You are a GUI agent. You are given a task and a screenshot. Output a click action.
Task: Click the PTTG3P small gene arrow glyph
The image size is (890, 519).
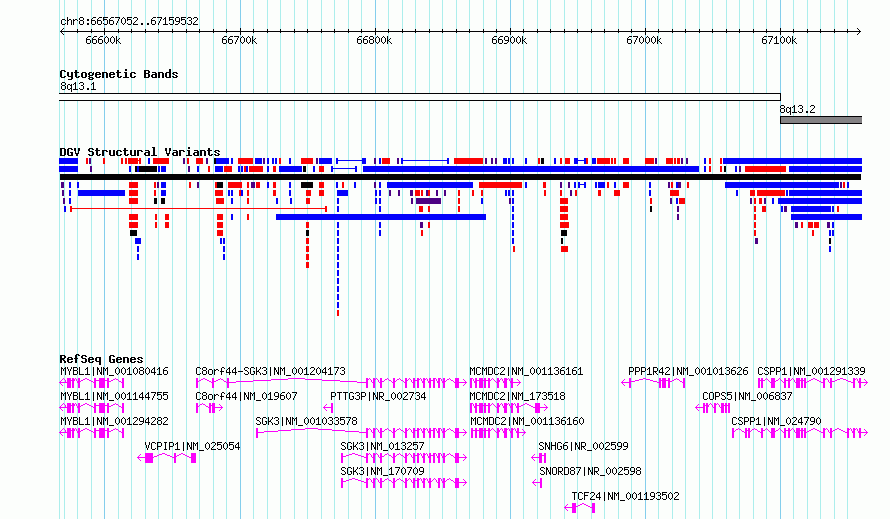pos(328,408)
